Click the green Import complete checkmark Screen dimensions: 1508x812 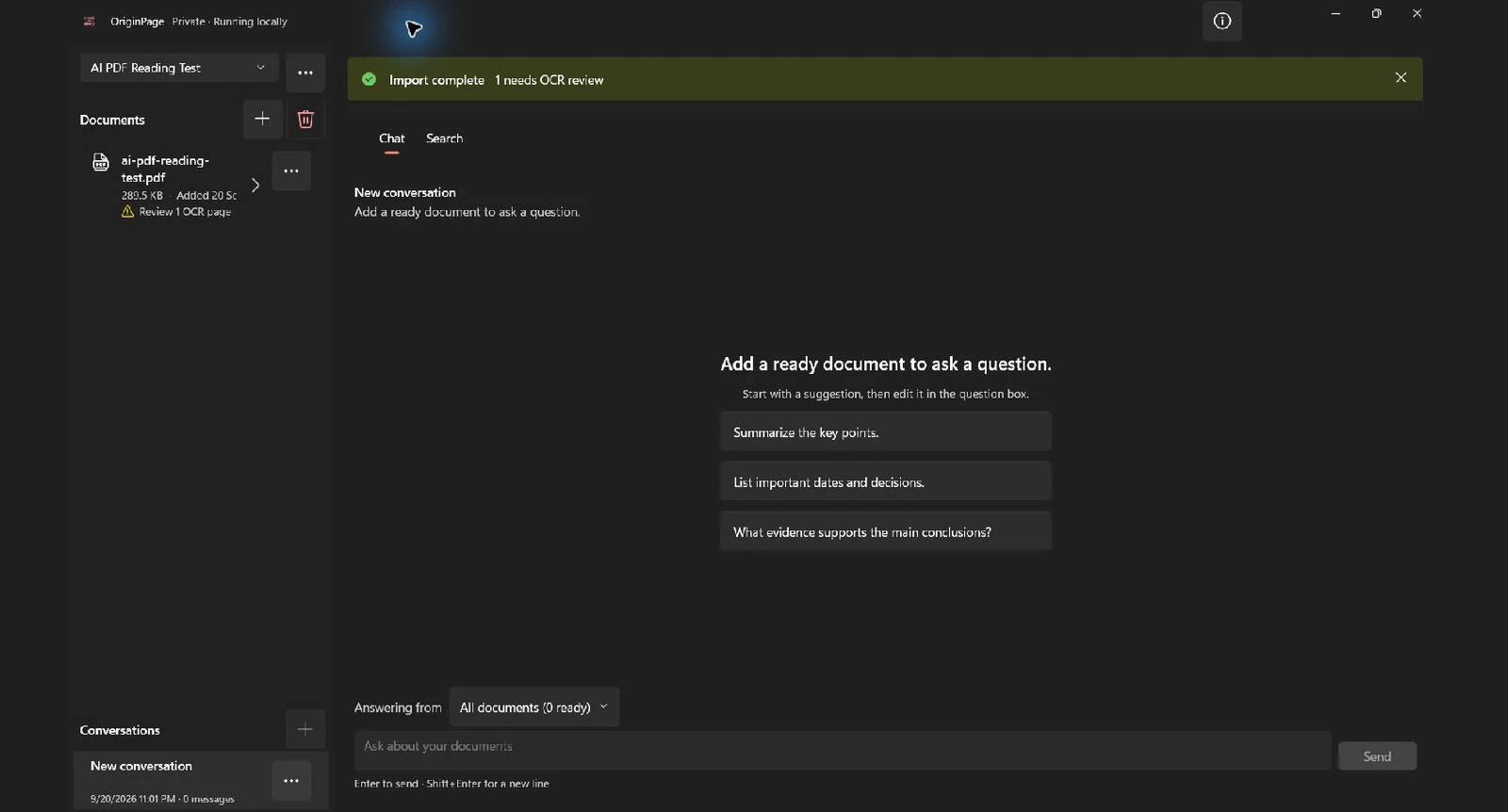click(369, 79)
